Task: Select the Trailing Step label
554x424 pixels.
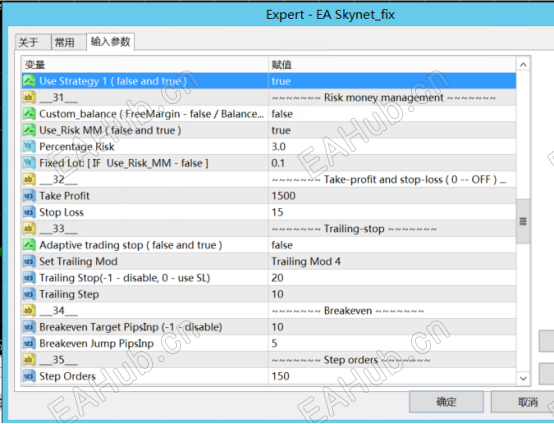Action: 69,294
